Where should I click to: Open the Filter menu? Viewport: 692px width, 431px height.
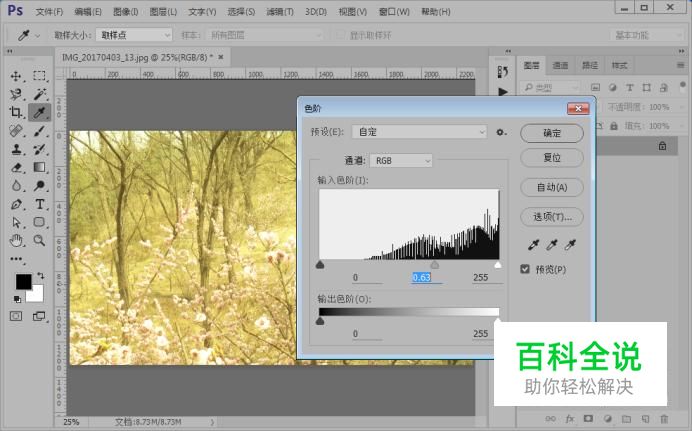pos(280,11)
